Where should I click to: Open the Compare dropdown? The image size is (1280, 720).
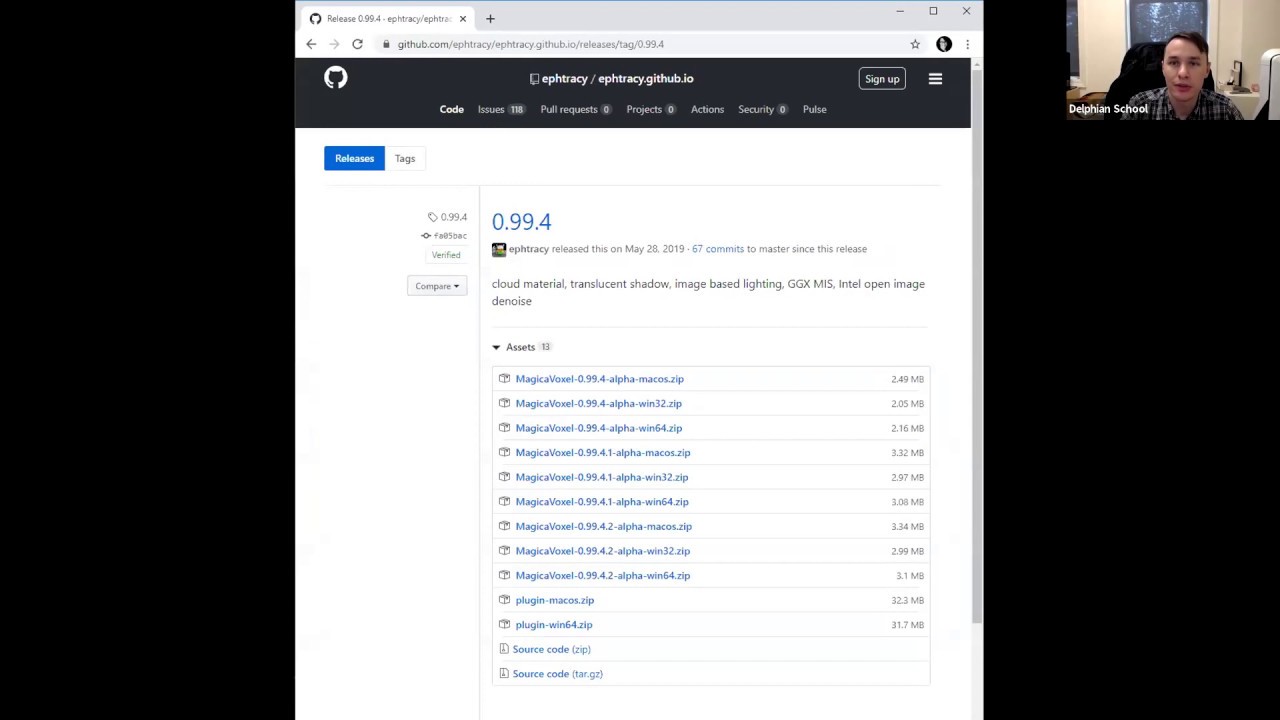437,286
